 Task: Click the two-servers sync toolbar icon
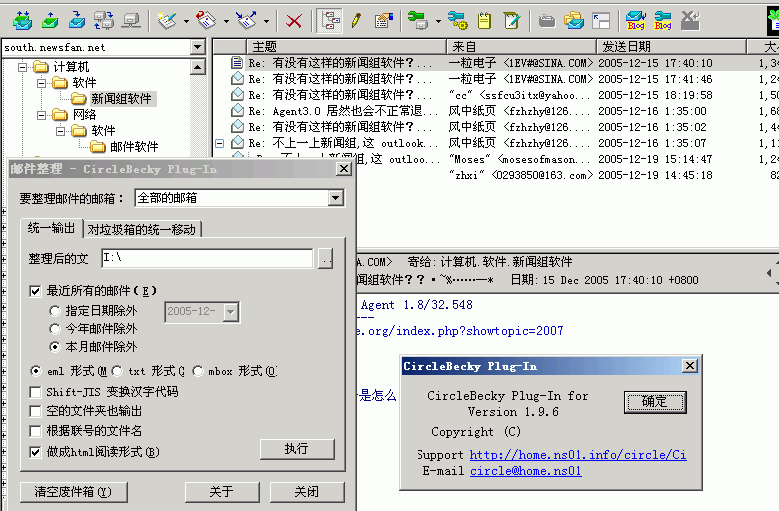point(103,20)
